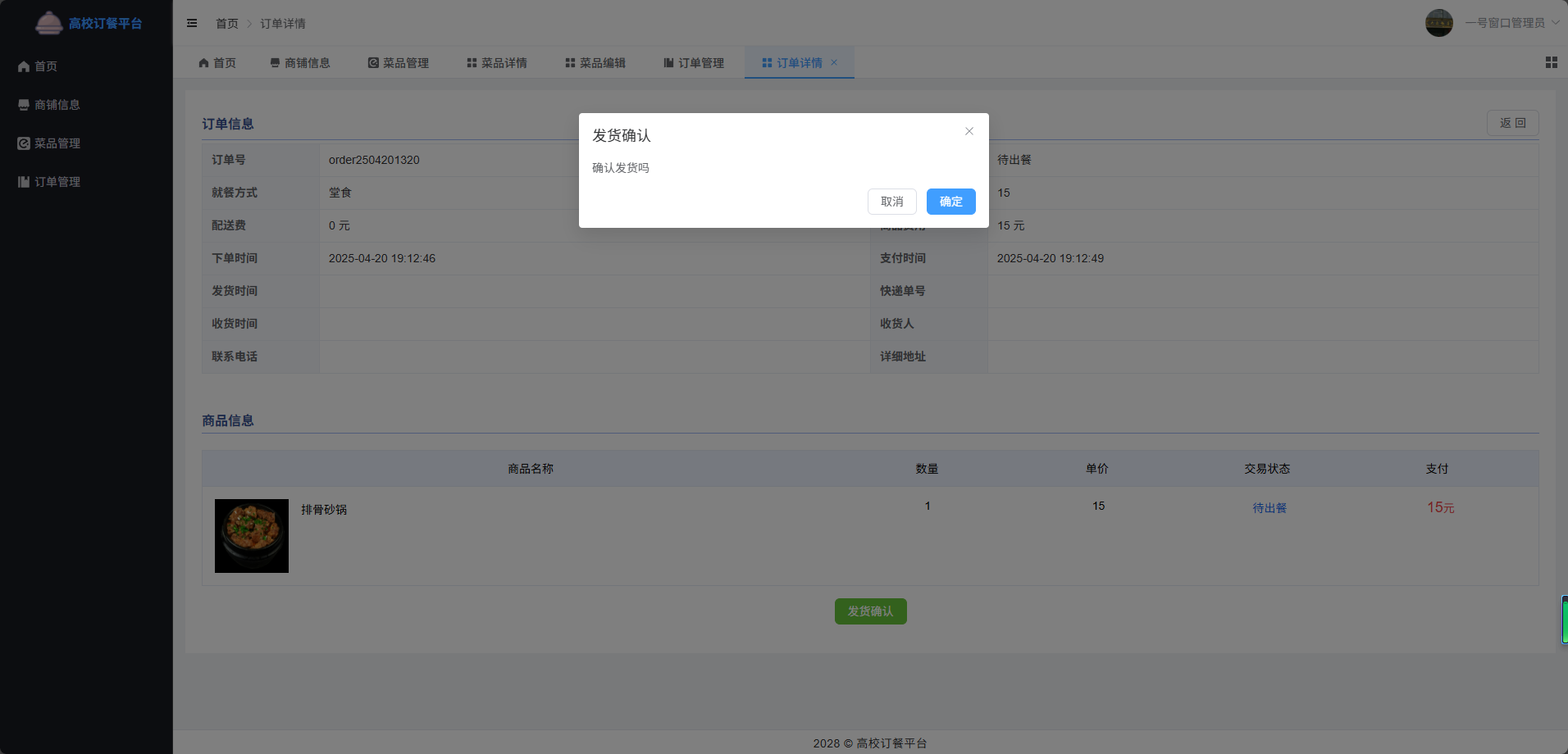Click the user avatar in the header
The width and height of the screenshot is (1568, 754).
tap(1440, 23)
